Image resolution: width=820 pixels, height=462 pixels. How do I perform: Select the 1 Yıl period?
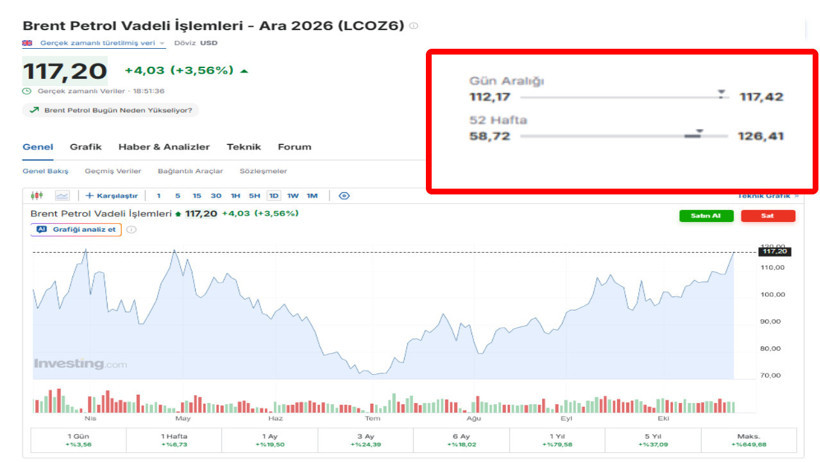[x=557, y=440]
